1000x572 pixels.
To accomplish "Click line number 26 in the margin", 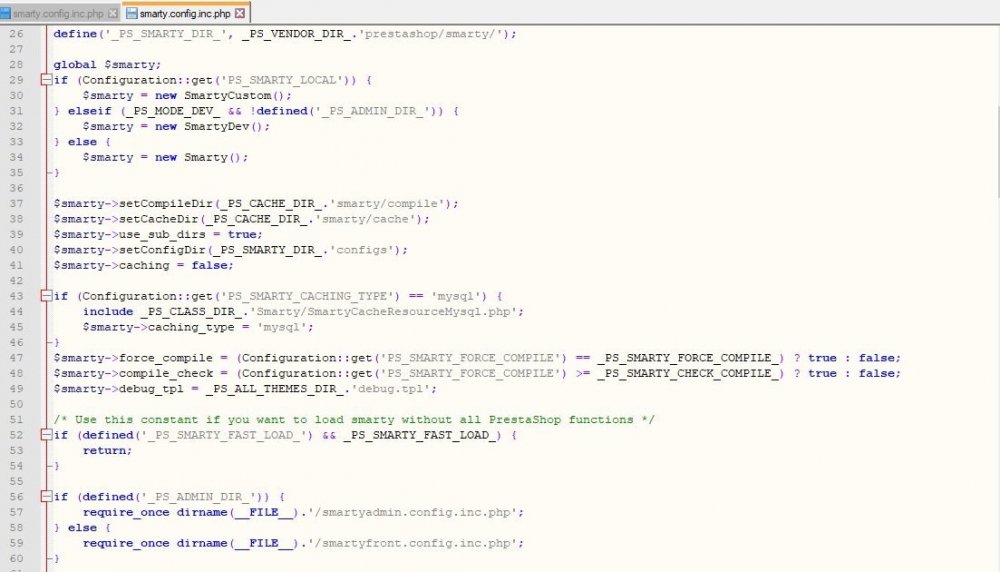I will click(x=16, y=34).
